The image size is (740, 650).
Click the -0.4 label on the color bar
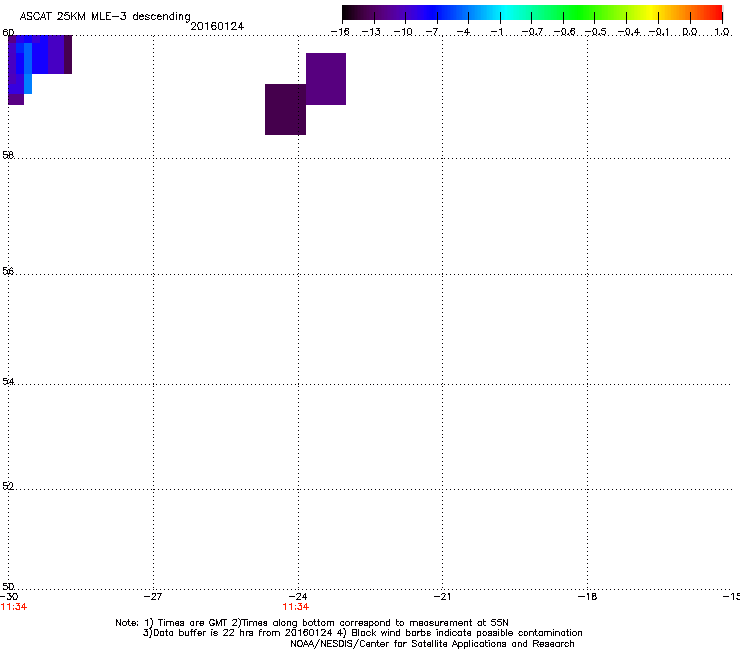[628, 32]
